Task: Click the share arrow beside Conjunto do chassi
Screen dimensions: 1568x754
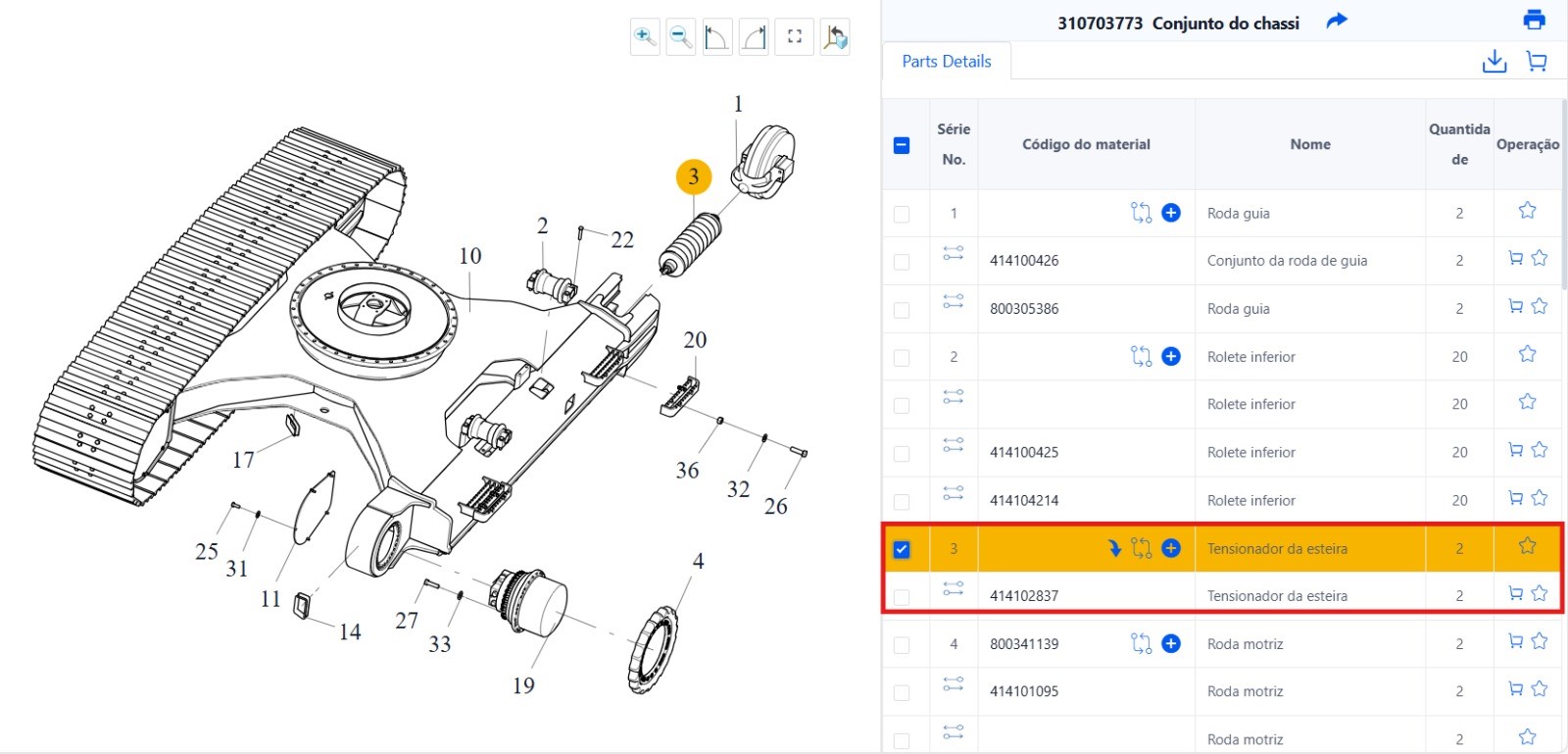Action: coord(1337,21)
